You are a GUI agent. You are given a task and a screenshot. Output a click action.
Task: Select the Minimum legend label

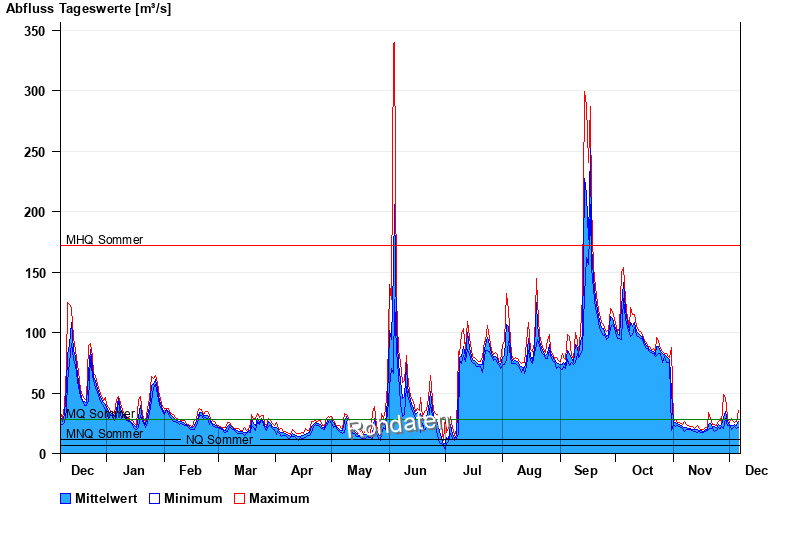193,499
